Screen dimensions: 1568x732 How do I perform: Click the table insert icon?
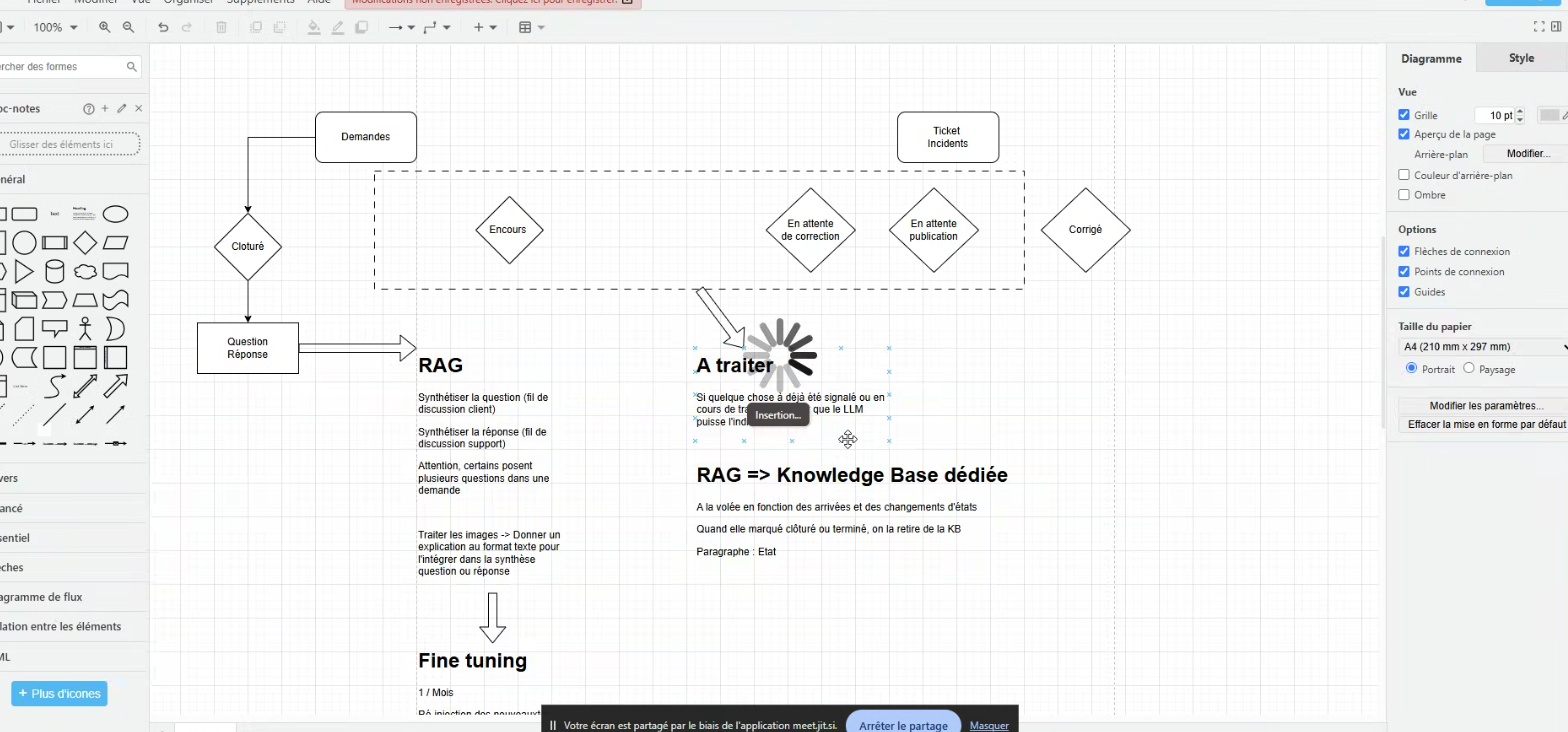[x=525, y=27]
